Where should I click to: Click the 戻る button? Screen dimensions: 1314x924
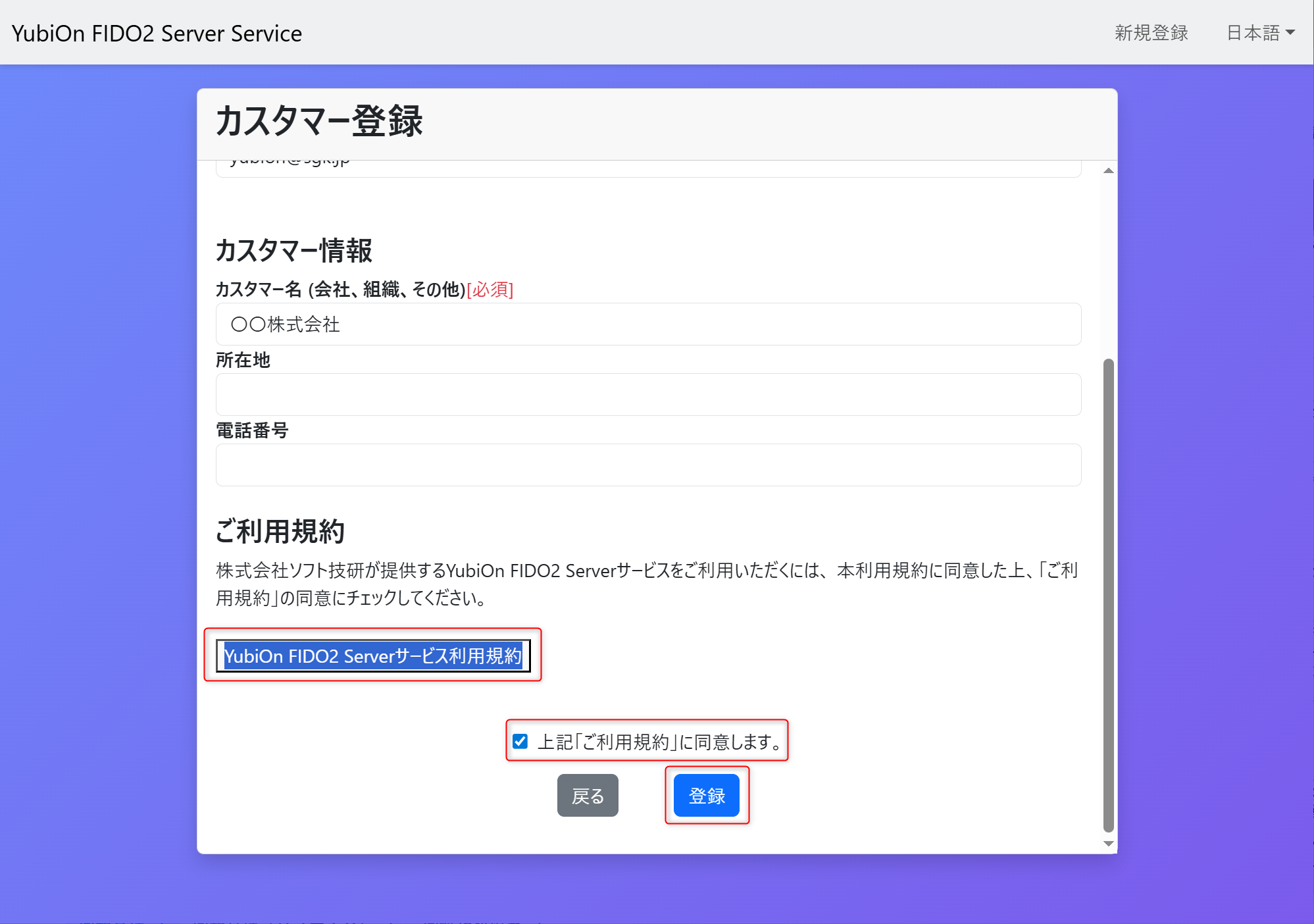point(588,795)
